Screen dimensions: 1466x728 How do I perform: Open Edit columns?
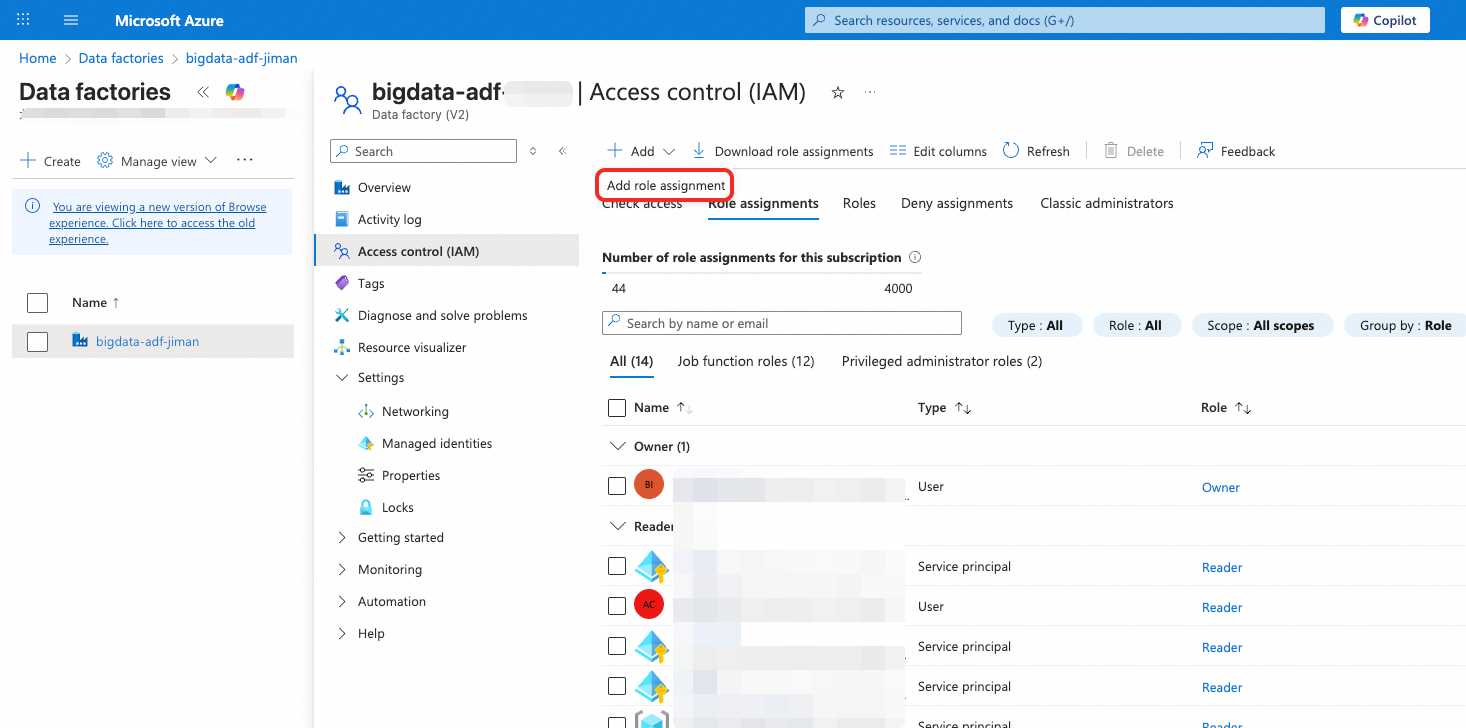tap(938, 151)
